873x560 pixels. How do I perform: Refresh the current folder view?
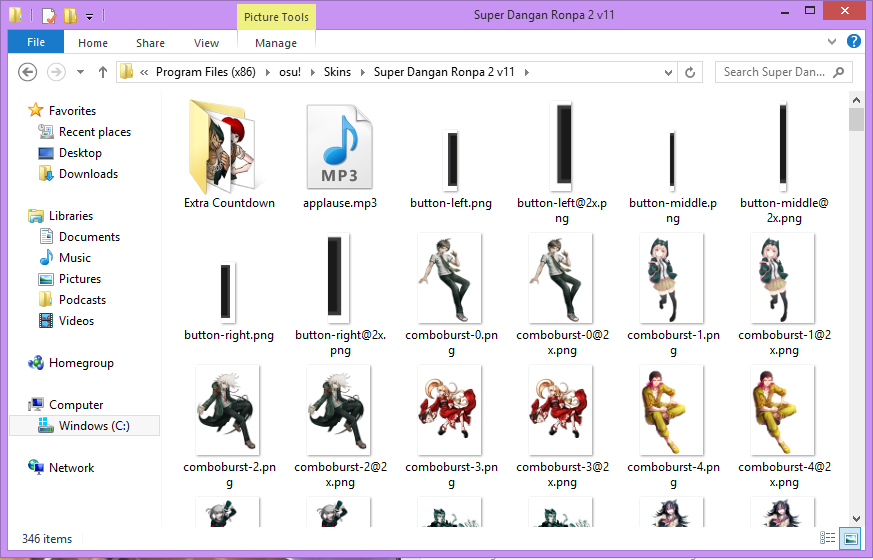pyautogui.click(x=690, y=72)
